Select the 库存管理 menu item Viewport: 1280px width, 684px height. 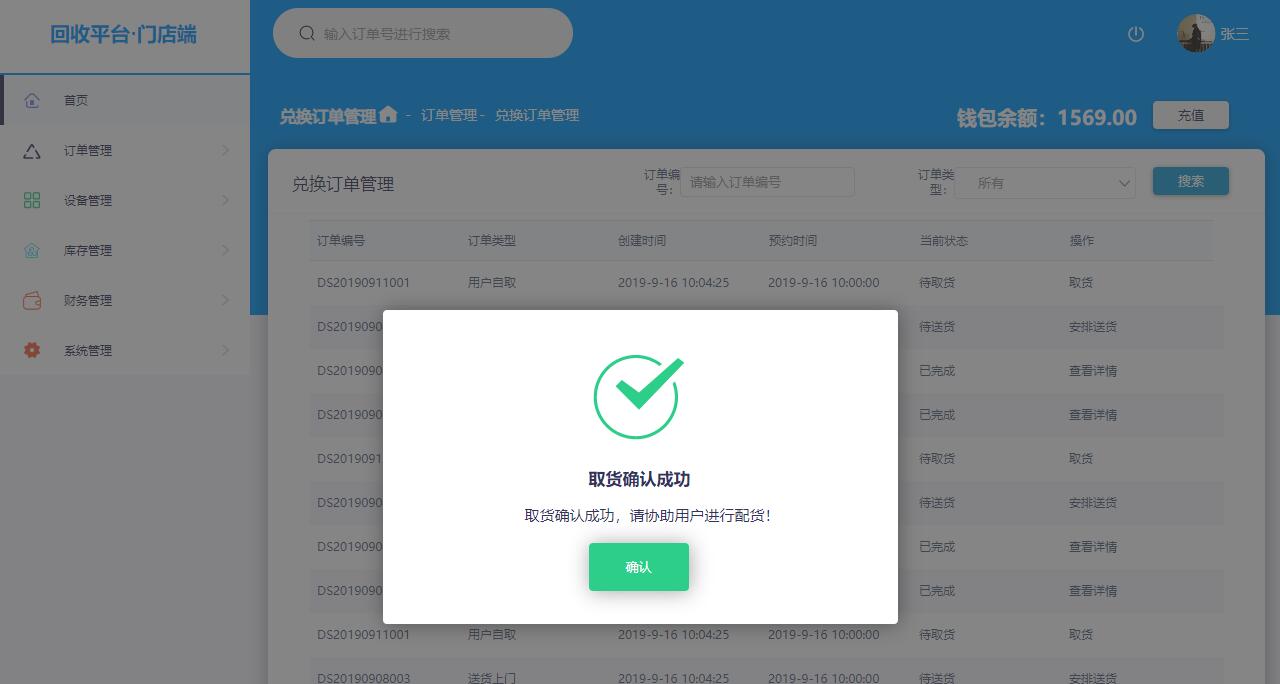[x=125, y=250]
